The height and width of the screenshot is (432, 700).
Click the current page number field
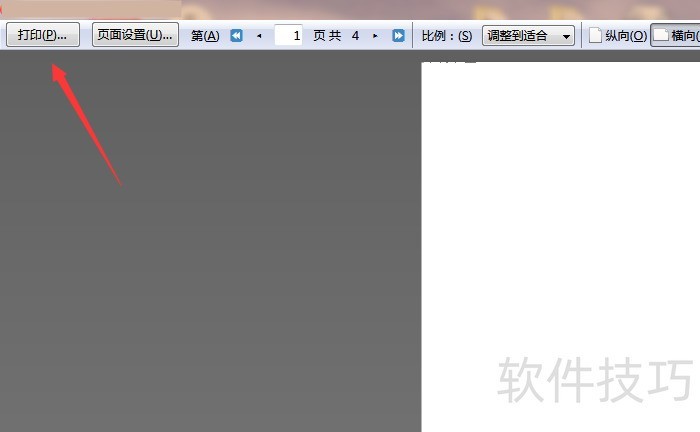coord(289,36)
